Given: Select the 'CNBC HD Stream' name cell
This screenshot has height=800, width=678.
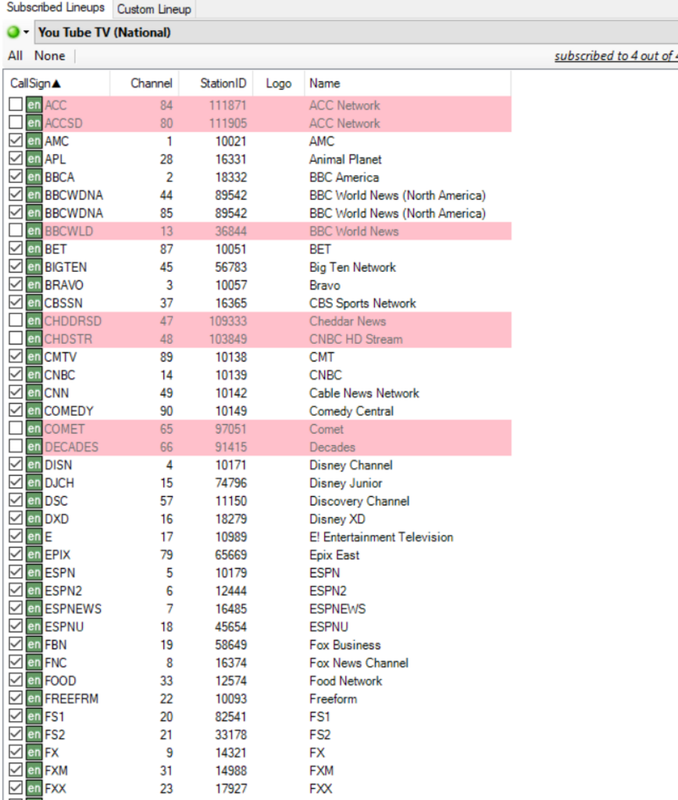Looking at the screenshot, I should 356,339.
